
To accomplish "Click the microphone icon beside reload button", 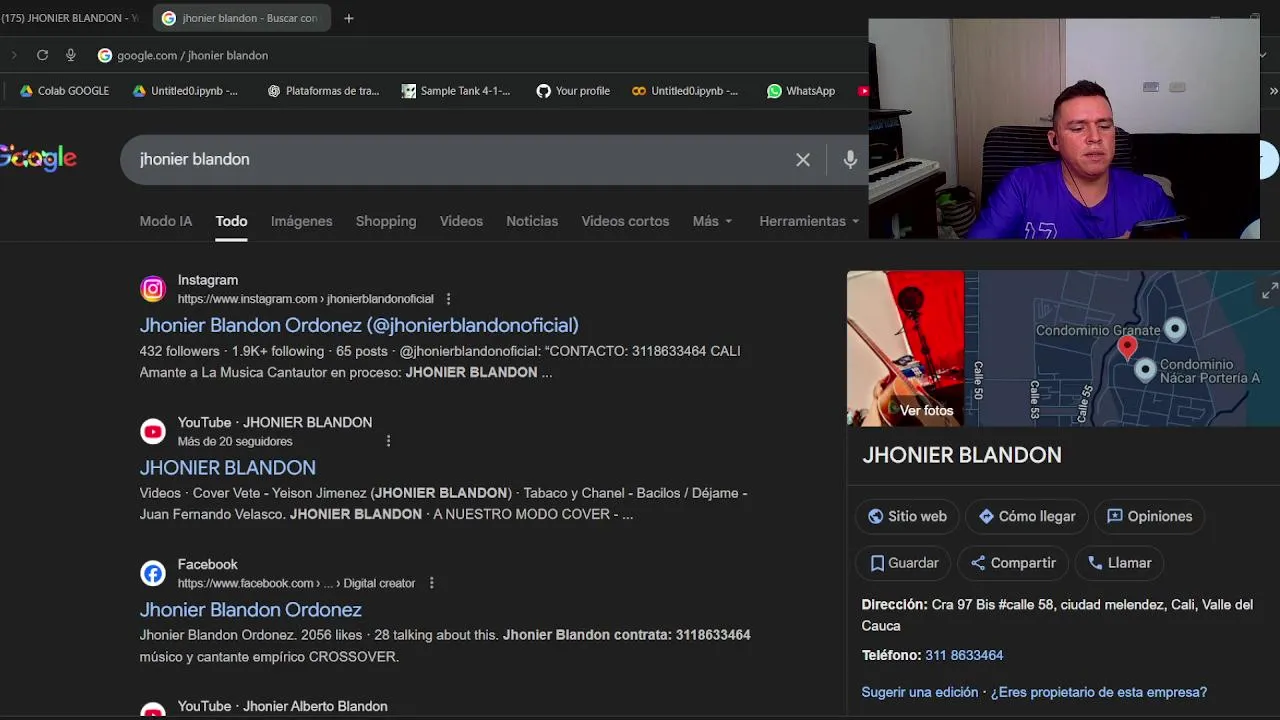I will [x=70, y=55].
